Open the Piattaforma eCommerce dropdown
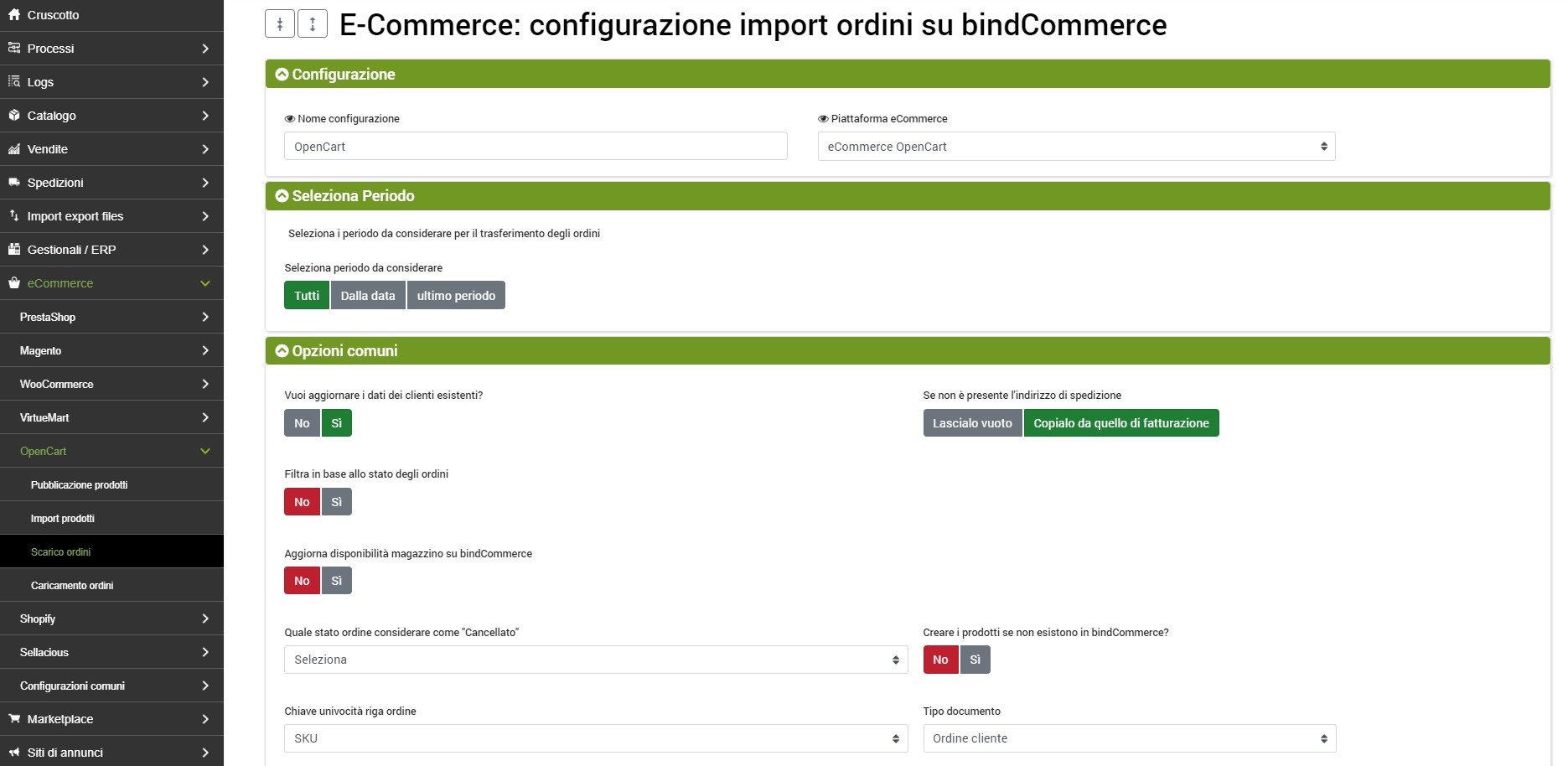The width and height of the screenshot is (1568, 766). pos(1076,147)
